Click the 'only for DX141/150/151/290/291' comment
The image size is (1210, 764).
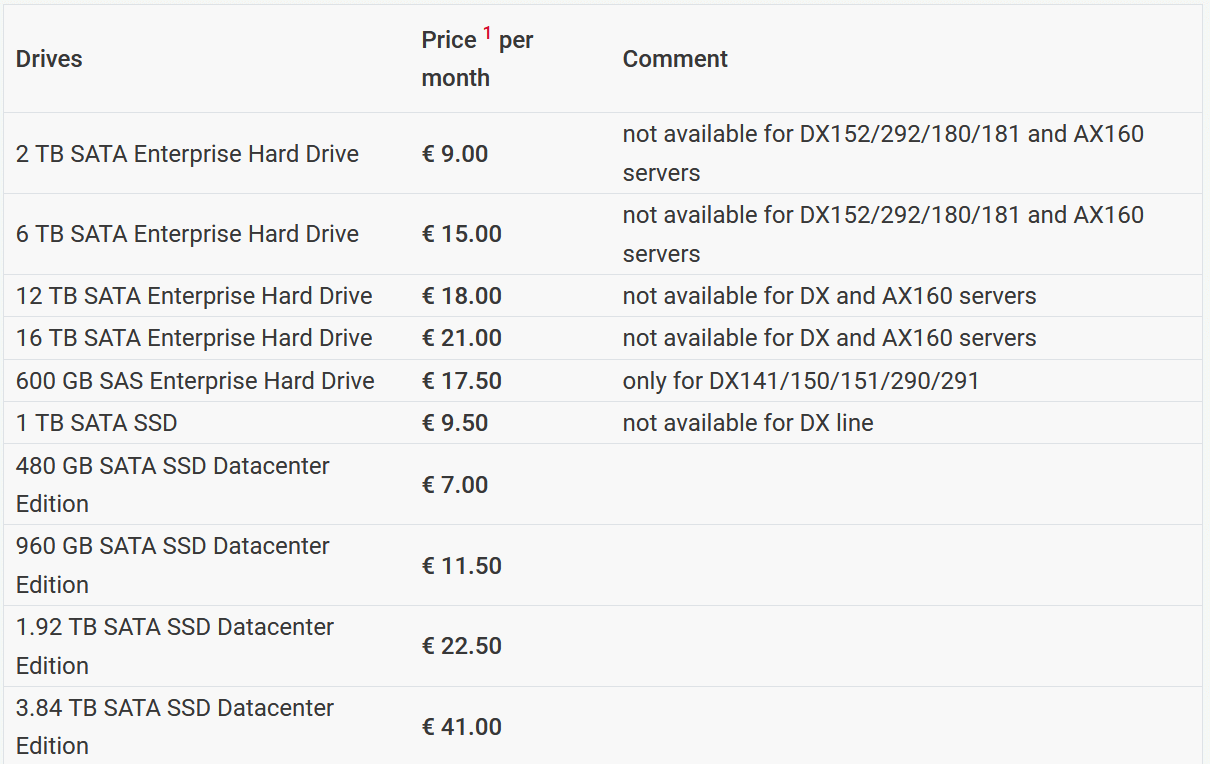pyautogui.click(x=801, y=381)
